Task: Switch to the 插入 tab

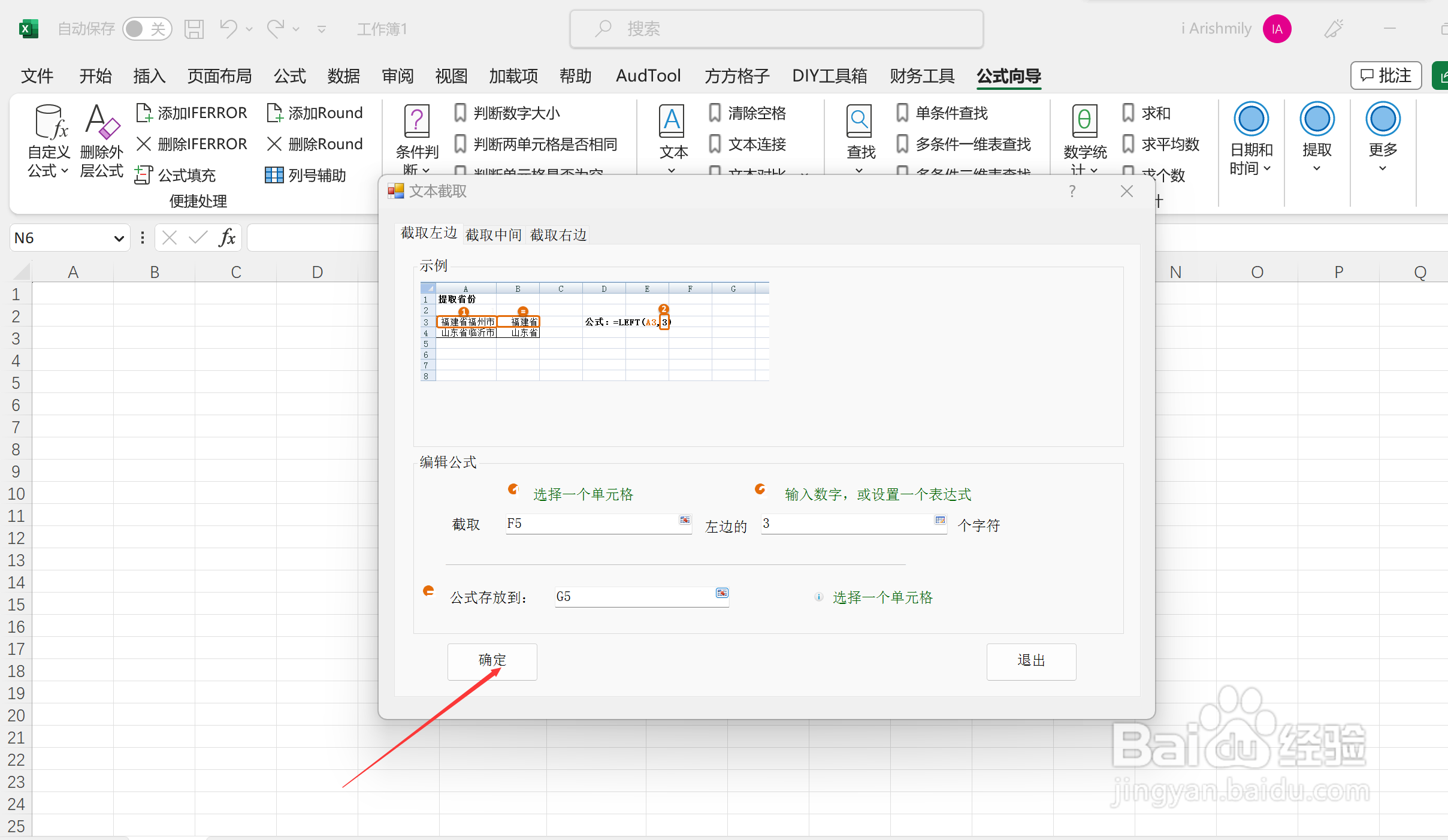Action: click(x=149, y=76)
